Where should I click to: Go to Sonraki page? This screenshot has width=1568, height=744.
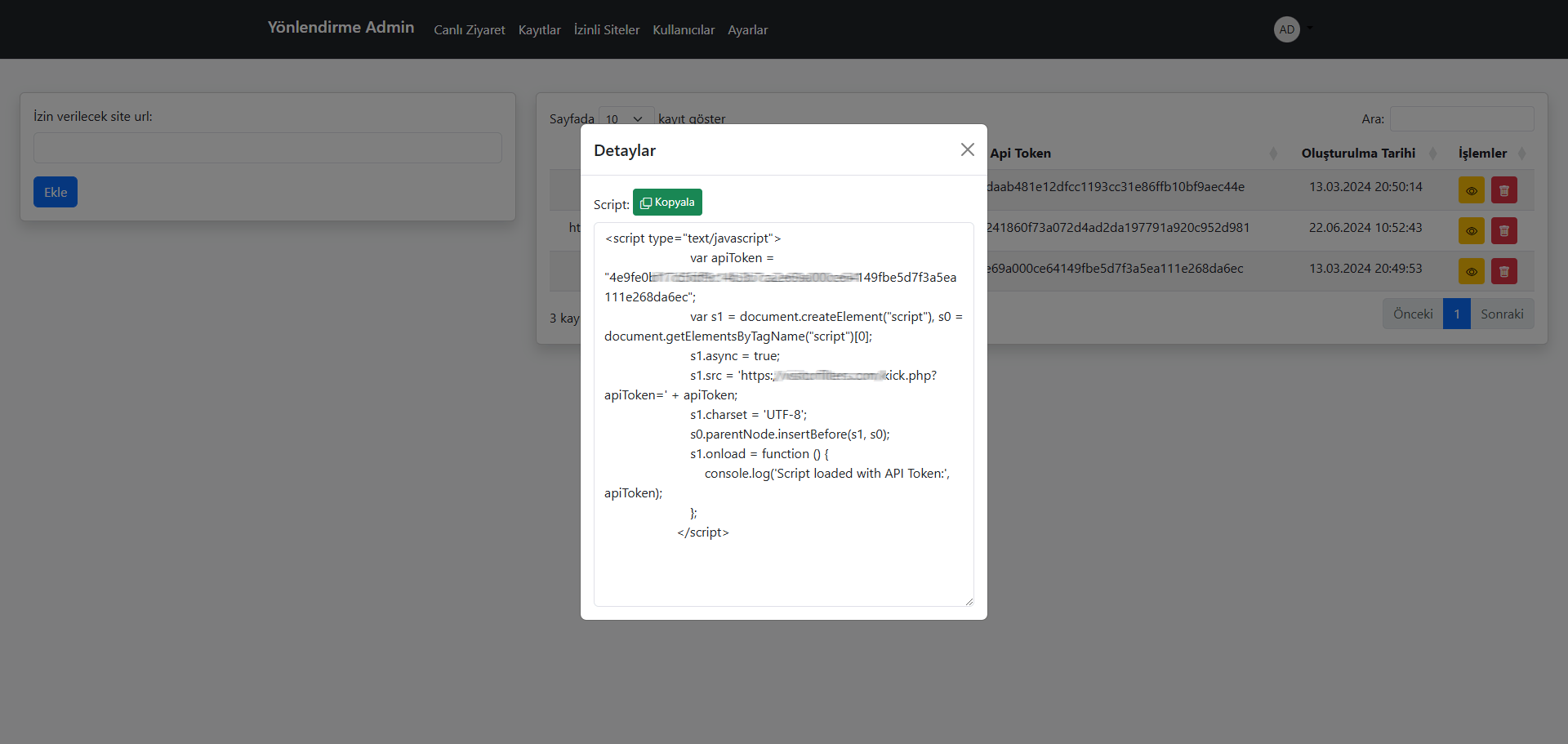[x=1501, y=314]
